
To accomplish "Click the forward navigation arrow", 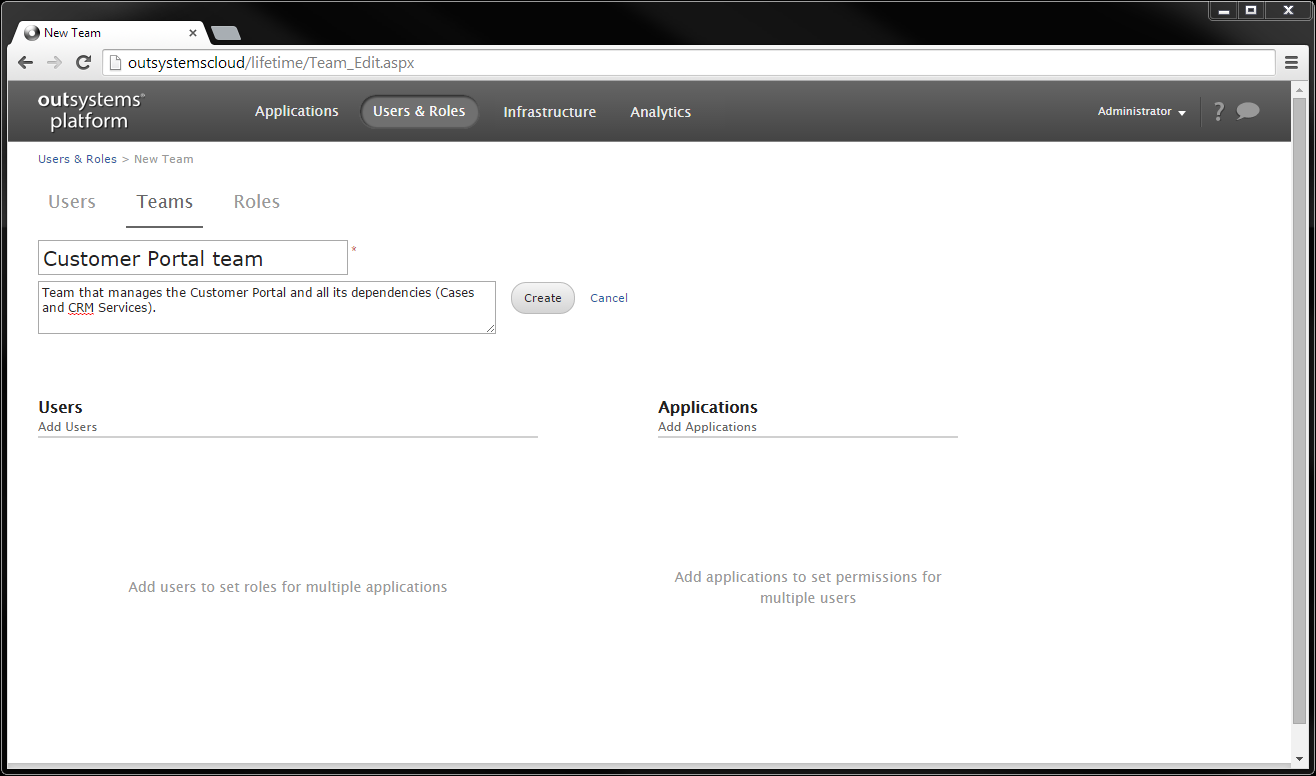I will click(53, 62).
